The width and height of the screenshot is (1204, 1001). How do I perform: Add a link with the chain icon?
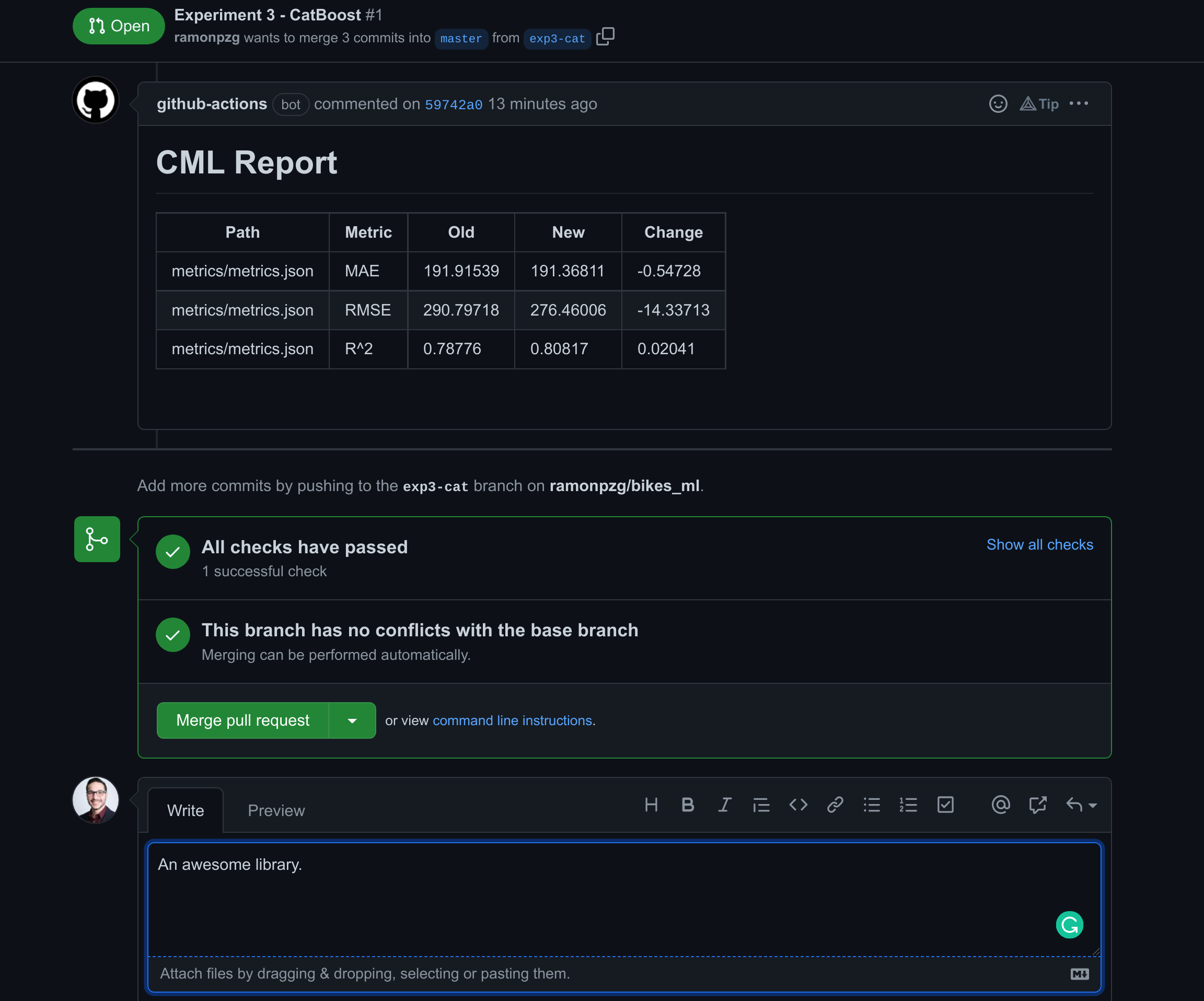point(835,805)
